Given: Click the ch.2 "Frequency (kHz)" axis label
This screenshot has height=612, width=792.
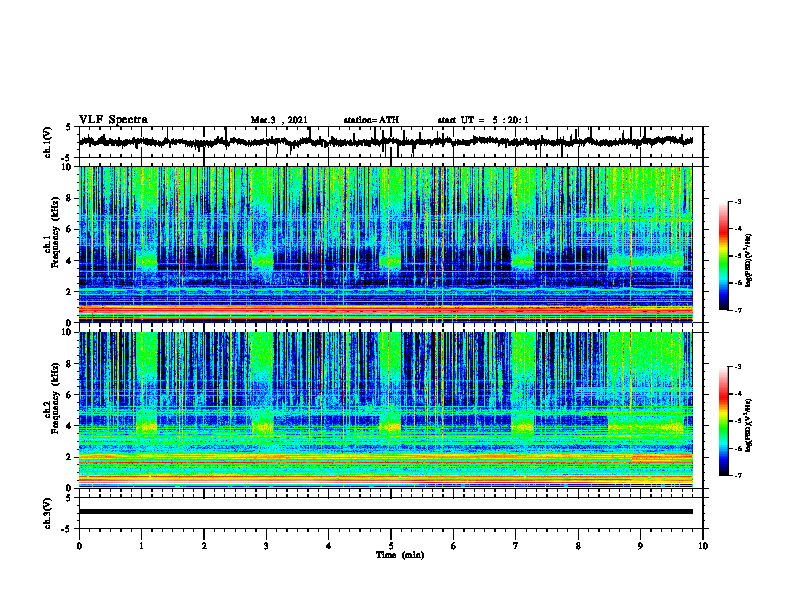Looking at the screenshot, I should (x=55, y=398).
